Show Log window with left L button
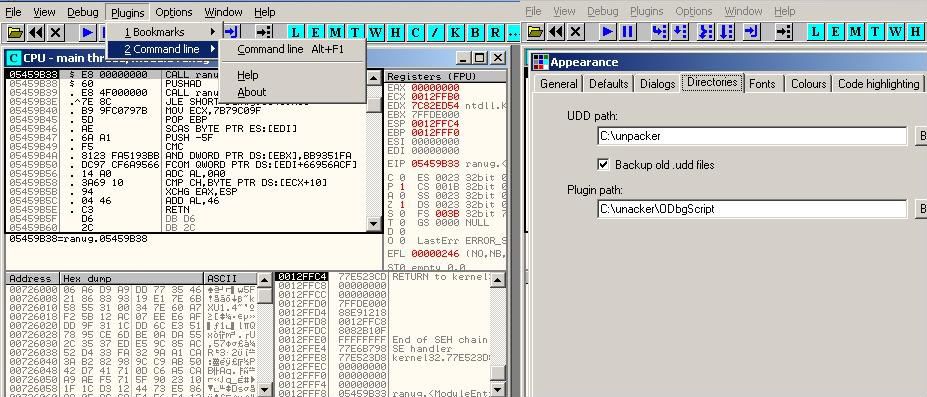The width and height of the screenshot is (927, 397). click(295, 32)
